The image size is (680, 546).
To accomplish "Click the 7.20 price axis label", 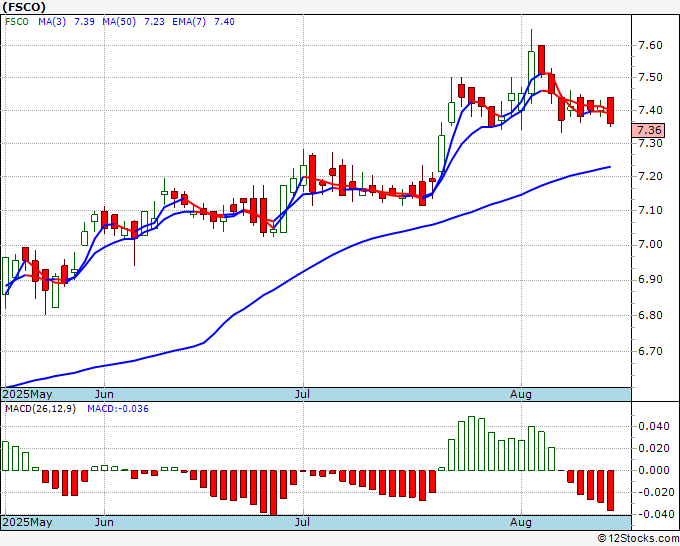I will coord(650,176).
